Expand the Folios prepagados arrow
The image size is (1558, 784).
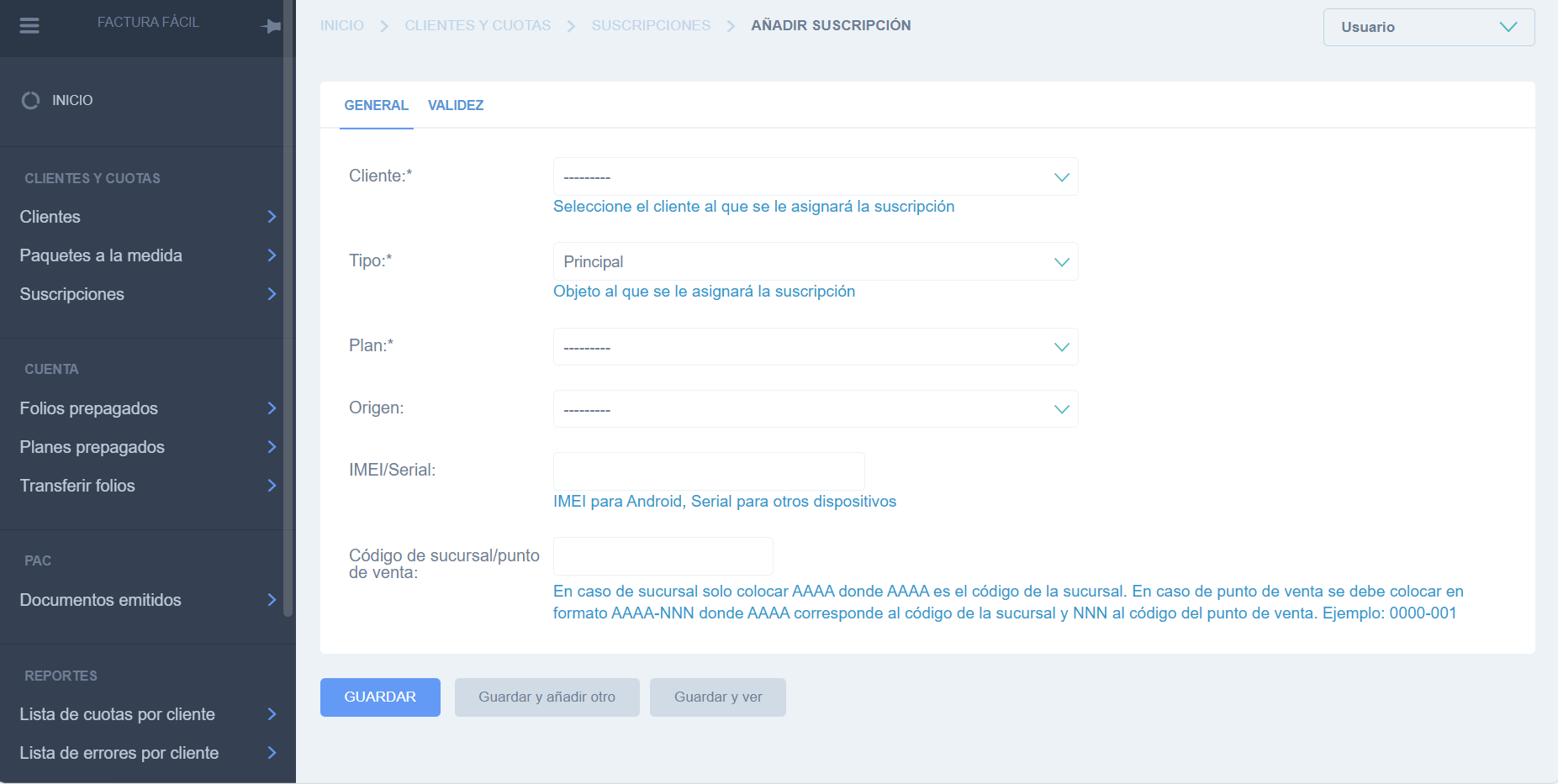coord(272,408)
